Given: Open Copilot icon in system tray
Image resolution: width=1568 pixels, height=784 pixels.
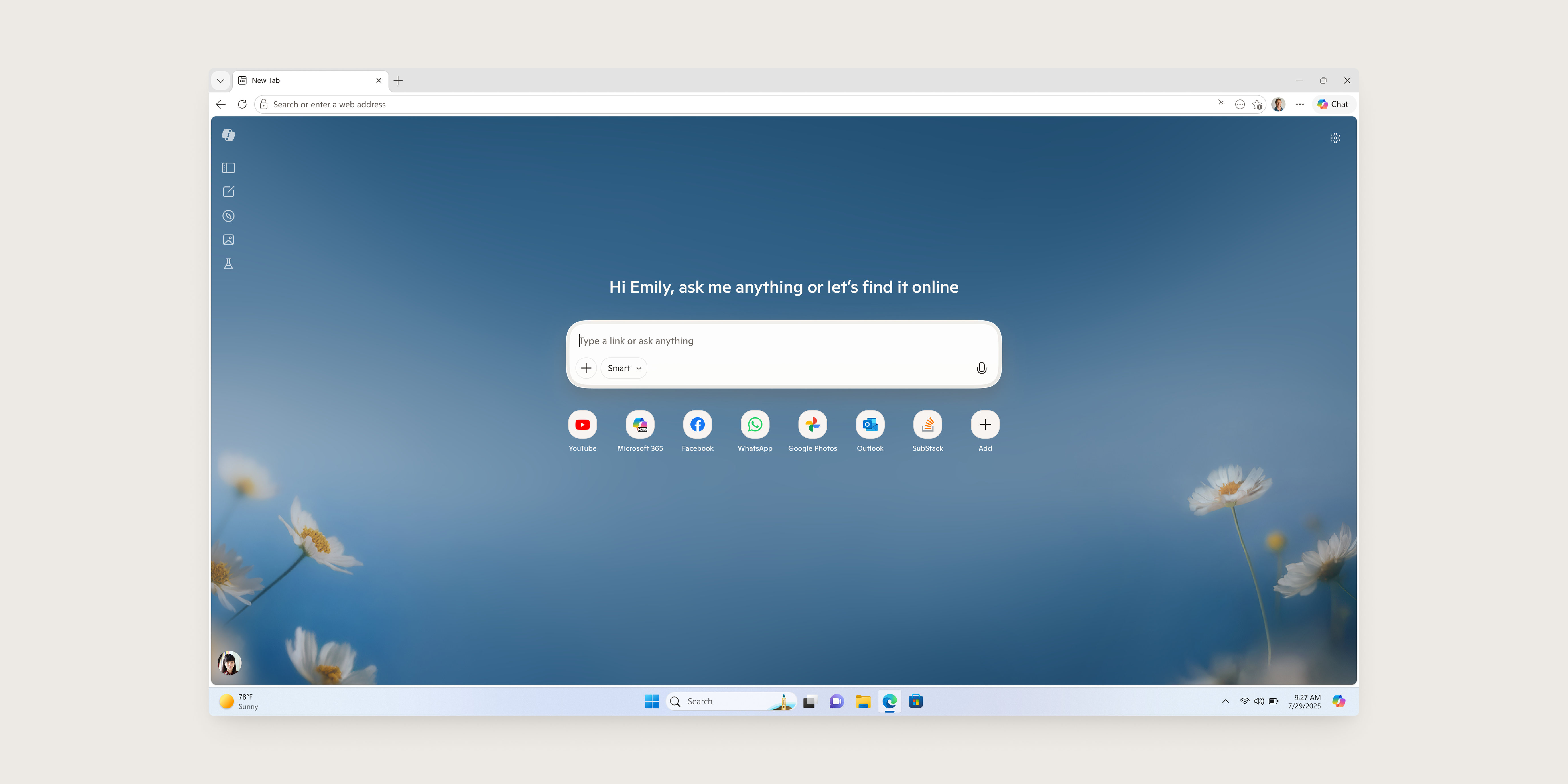Looking at the screenshot, I should tap(1339, 702).
